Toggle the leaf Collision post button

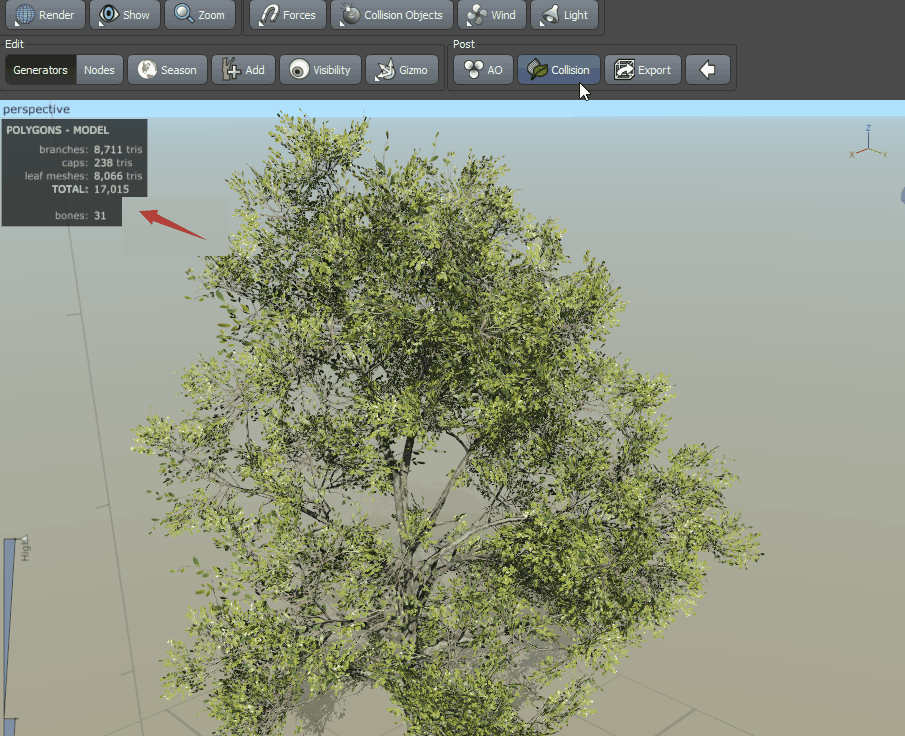(559, 70)
